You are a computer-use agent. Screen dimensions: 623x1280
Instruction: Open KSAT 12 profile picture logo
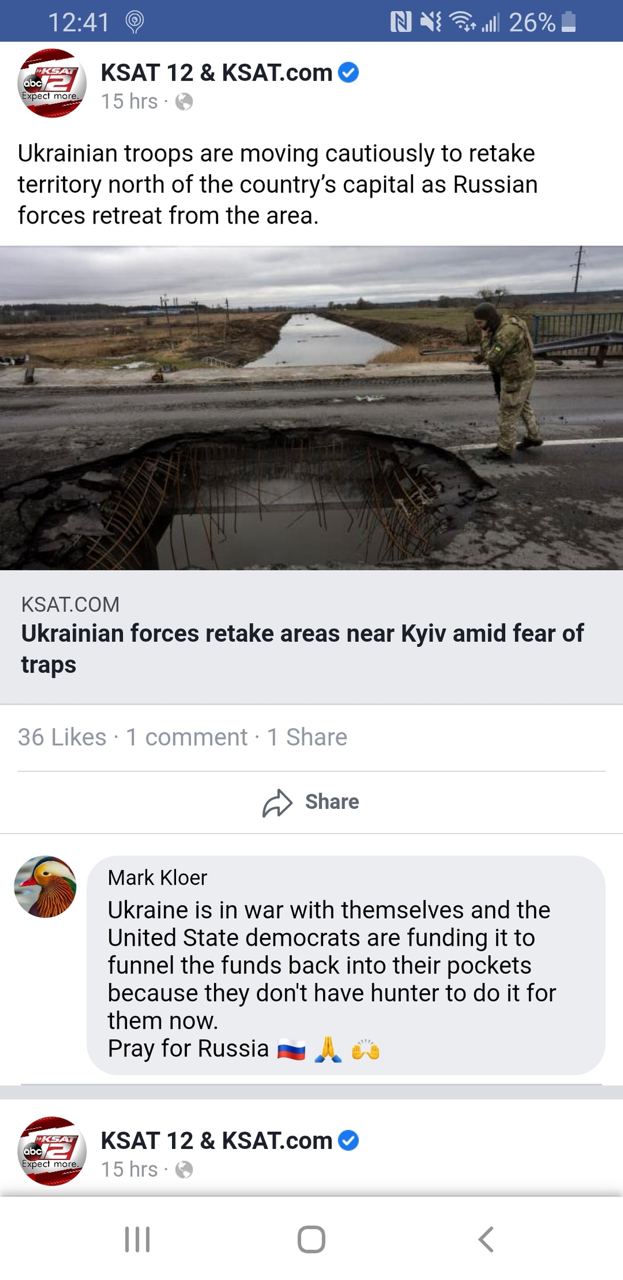52,84
